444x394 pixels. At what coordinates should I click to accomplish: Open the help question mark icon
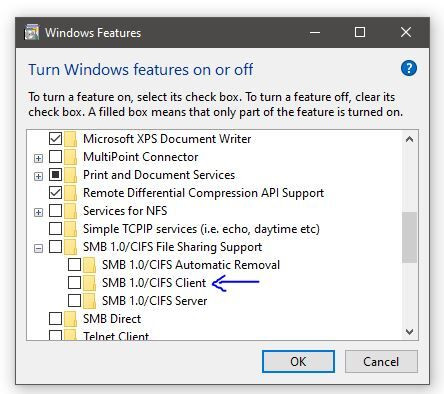(409, 69)
